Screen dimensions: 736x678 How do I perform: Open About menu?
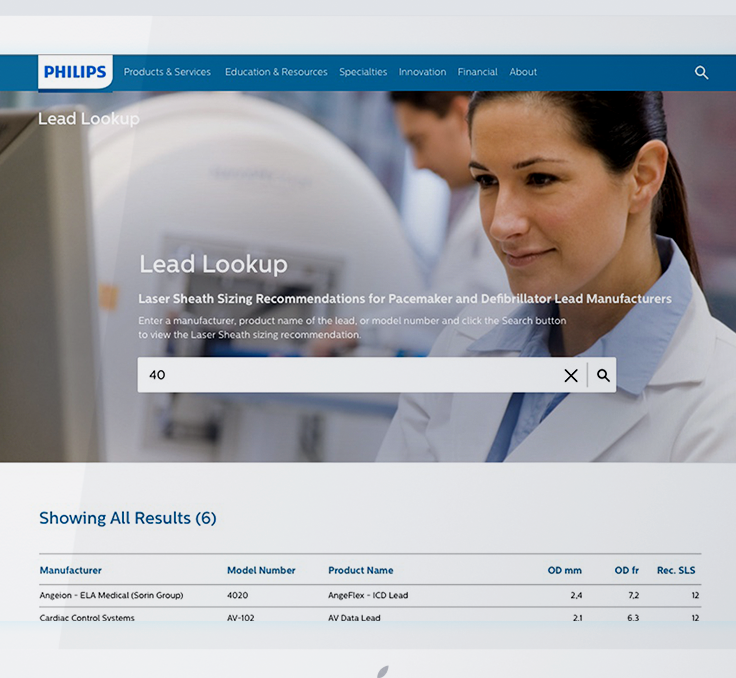pos(523,72)
